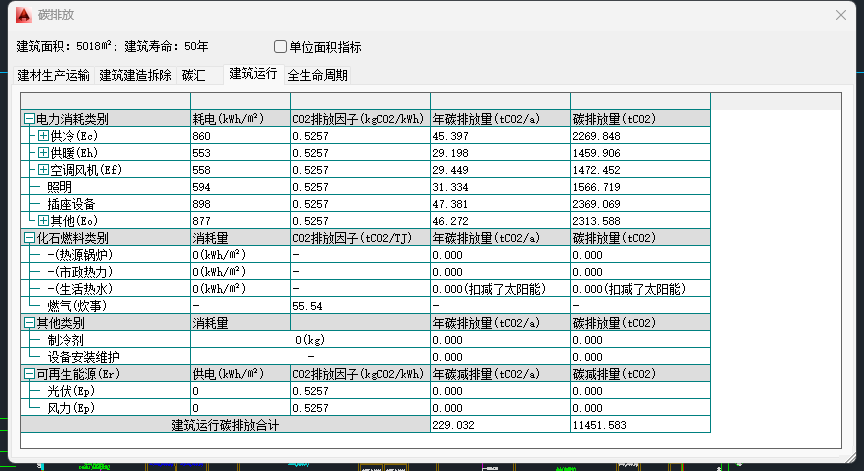Switch to the 建材生产运输 tab

click(54, 75)
